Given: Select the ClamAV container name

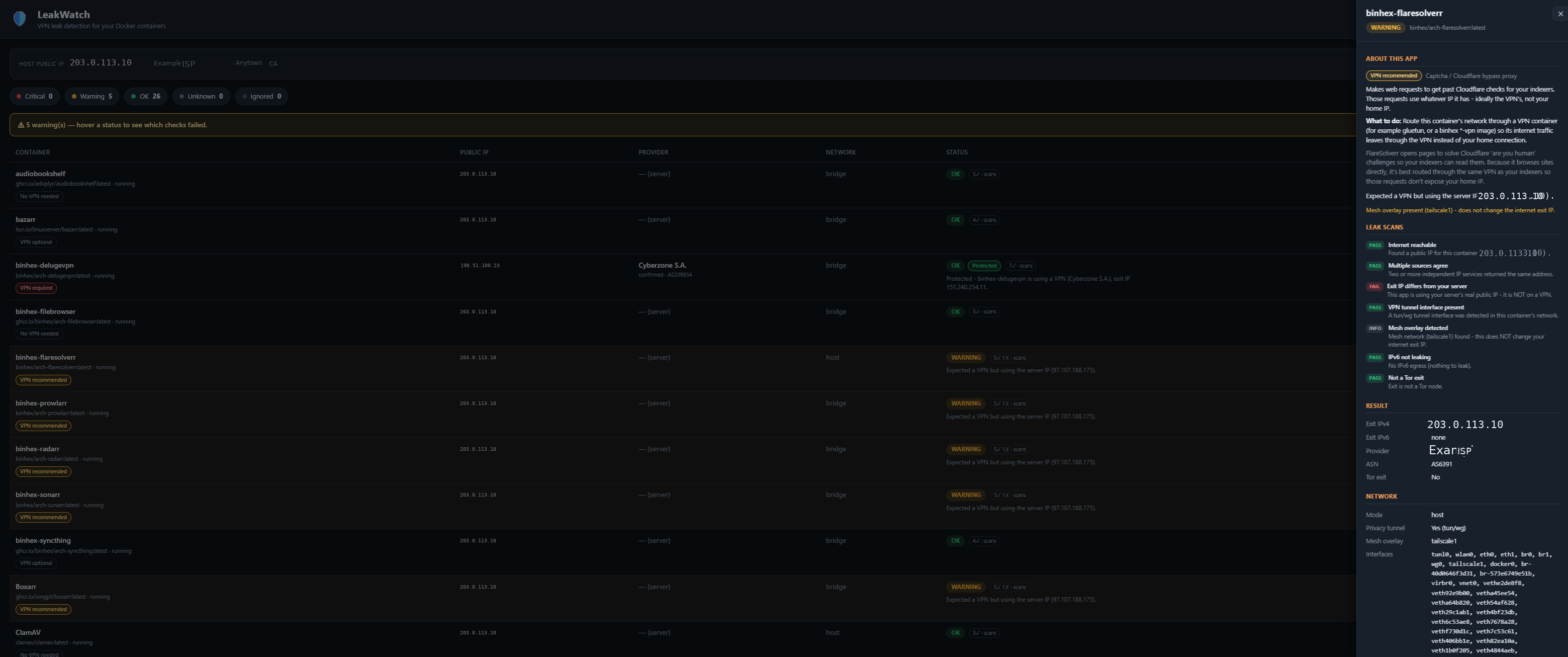Looking at the screenshot, I should pyautogui.click(x=28, y=633).
